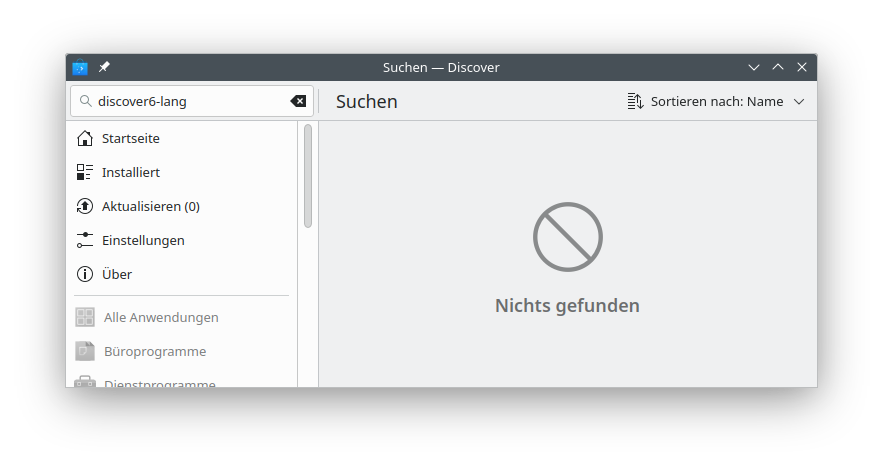Select Einstellungen in the sidebar
Screen dimensions: 884x466
click(143, 240)
